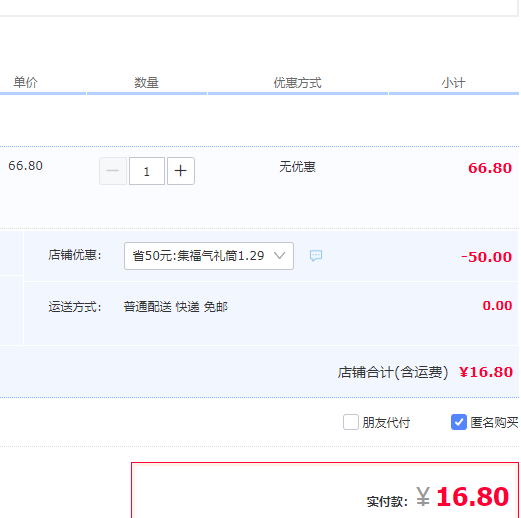Click the plus quantity button
Screen dimensions: 521x518
tap(181, 171)
